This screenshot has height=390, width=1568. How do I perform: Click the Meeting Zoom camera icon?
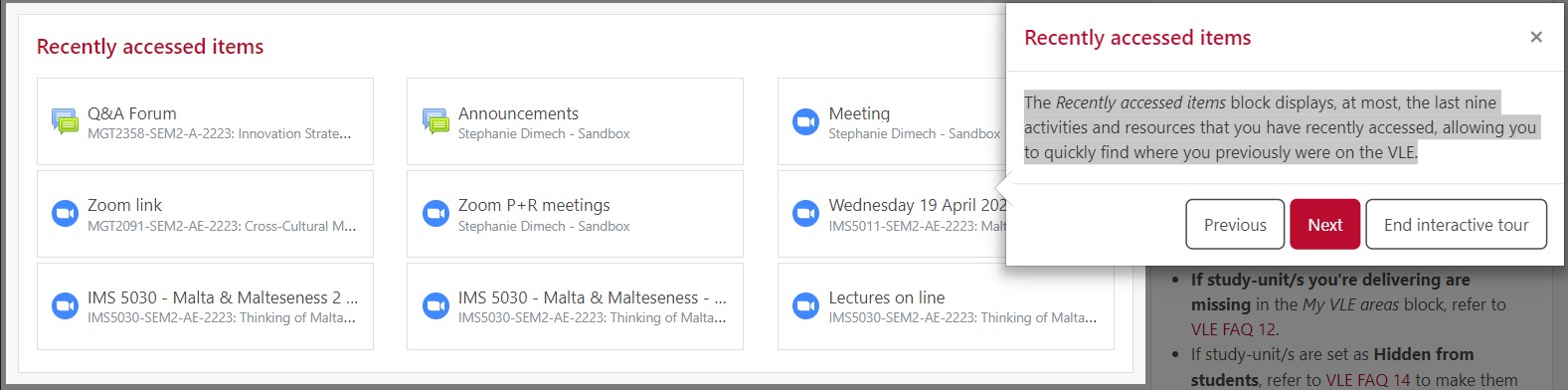click(805, 121)
